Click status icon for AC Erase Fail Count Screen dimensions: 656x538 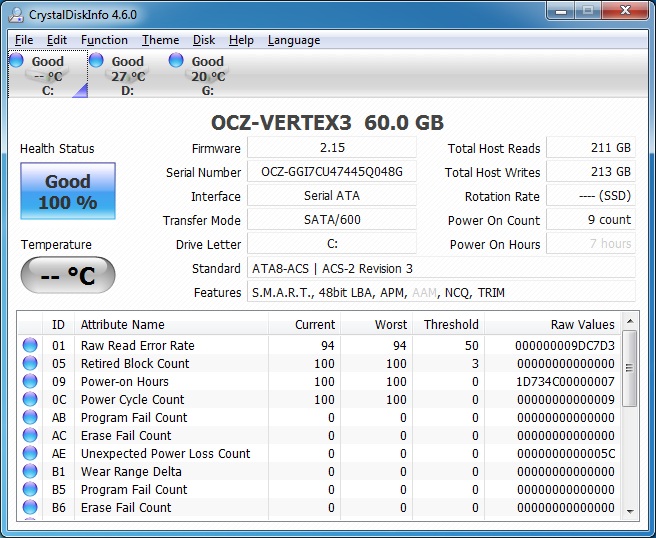[30, 435]
